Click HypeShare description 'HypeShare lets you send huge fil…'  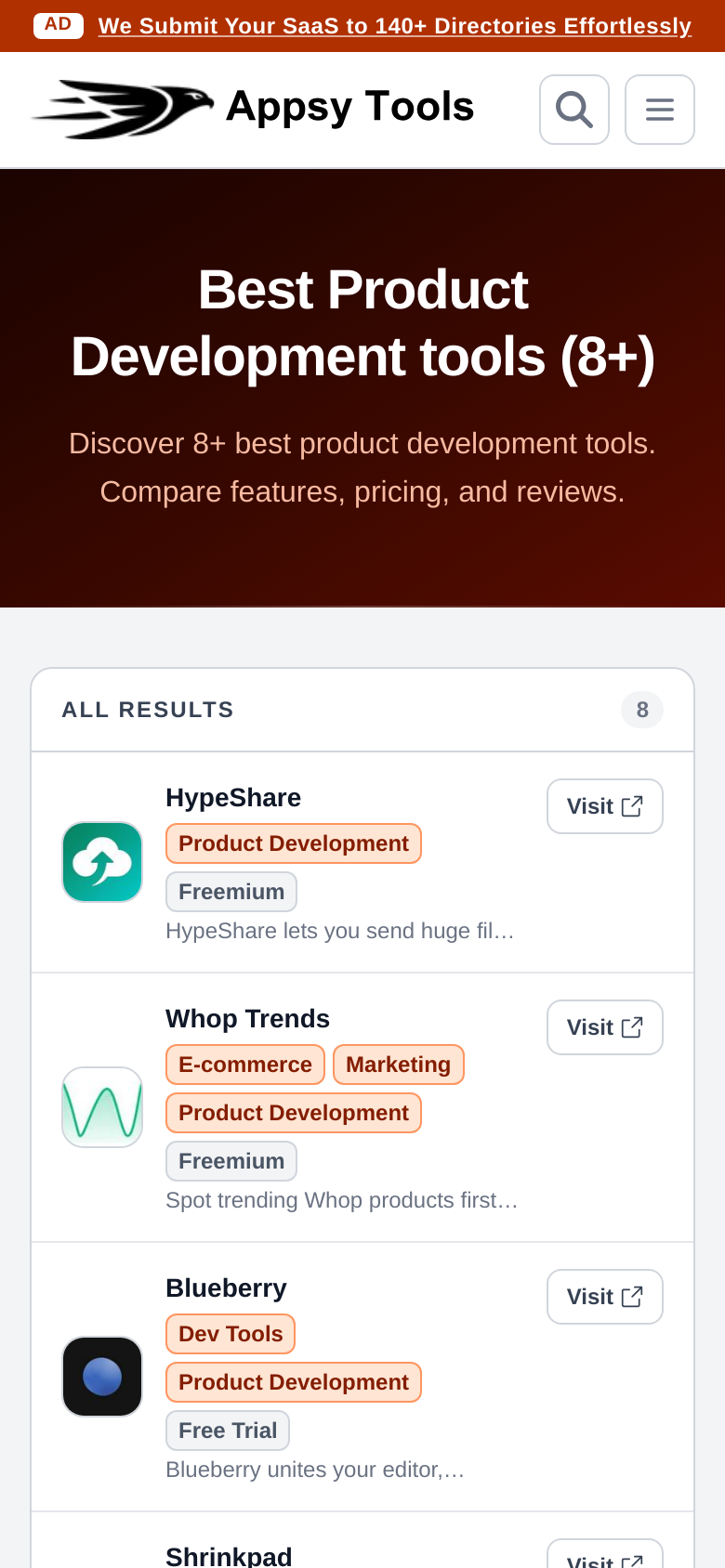pos(340,931)
